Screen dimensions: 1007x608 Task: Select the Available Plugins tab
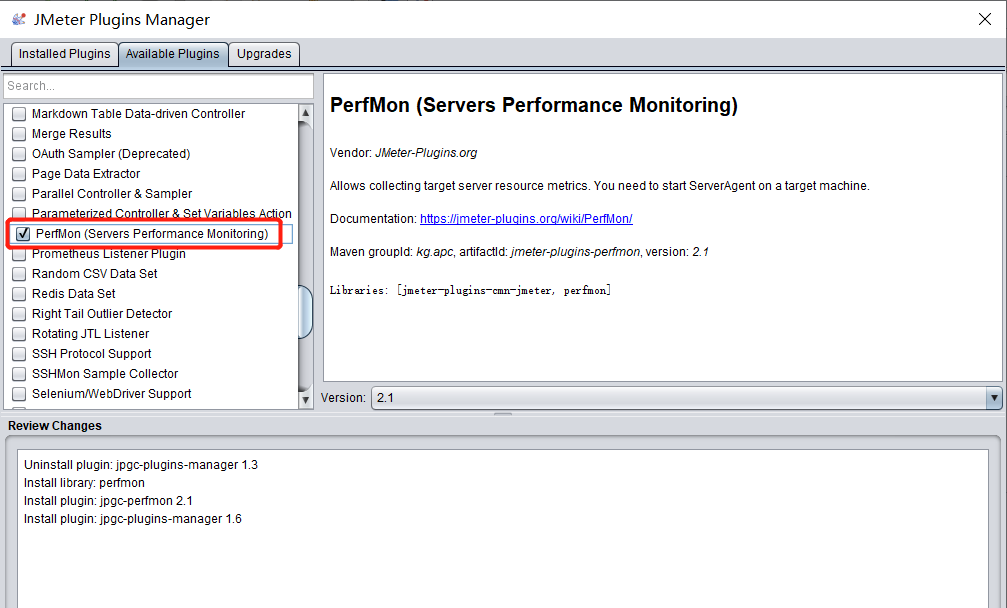[x=173, y=54]
